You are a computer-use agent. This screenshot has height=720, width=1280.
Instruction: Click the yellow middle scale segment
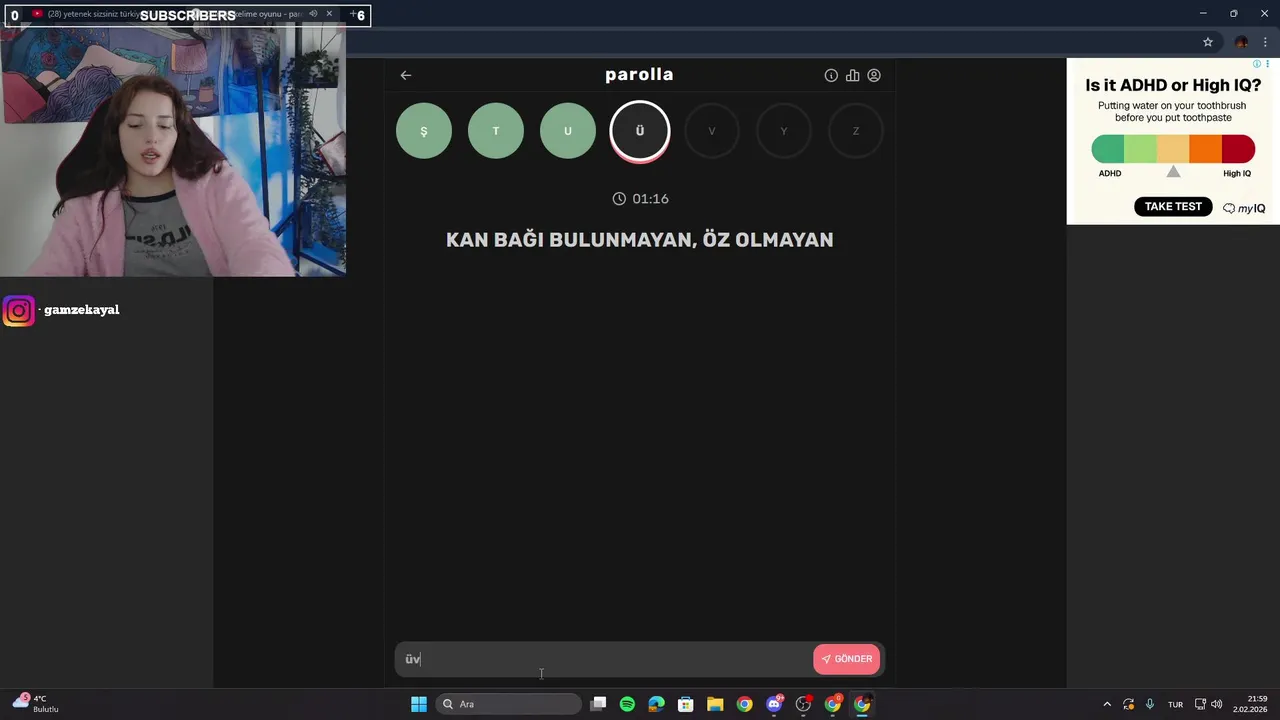1173,149
